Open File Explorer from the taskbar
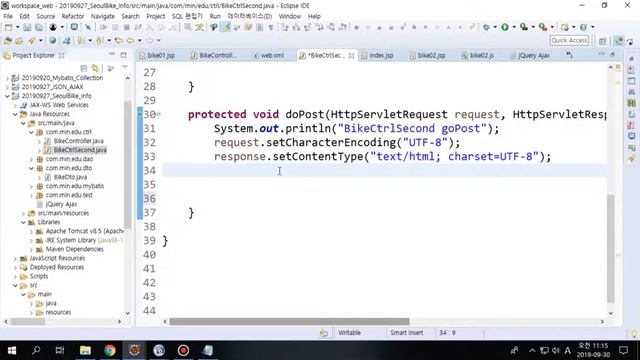Viewport: 640px width, 360px height. coord(85,350)
